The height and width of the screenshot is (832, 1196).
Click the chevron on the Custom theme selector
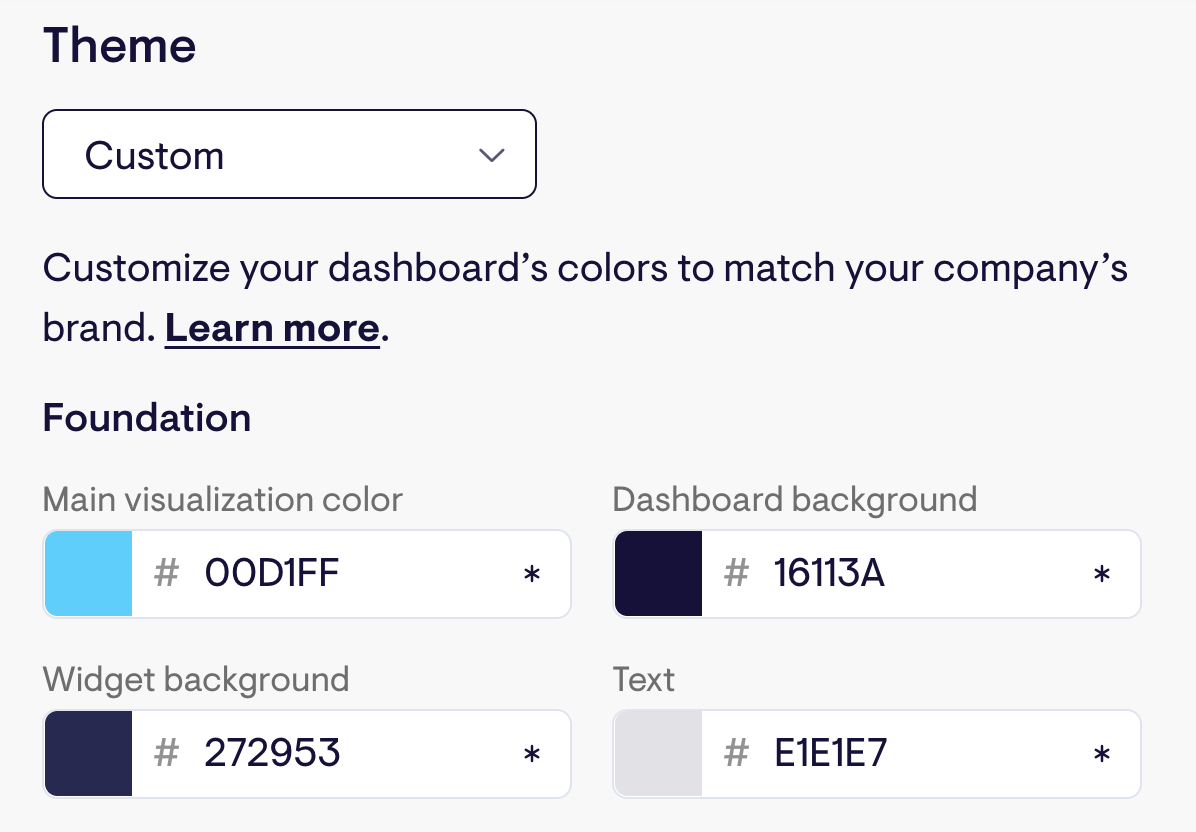click(490, 155)
